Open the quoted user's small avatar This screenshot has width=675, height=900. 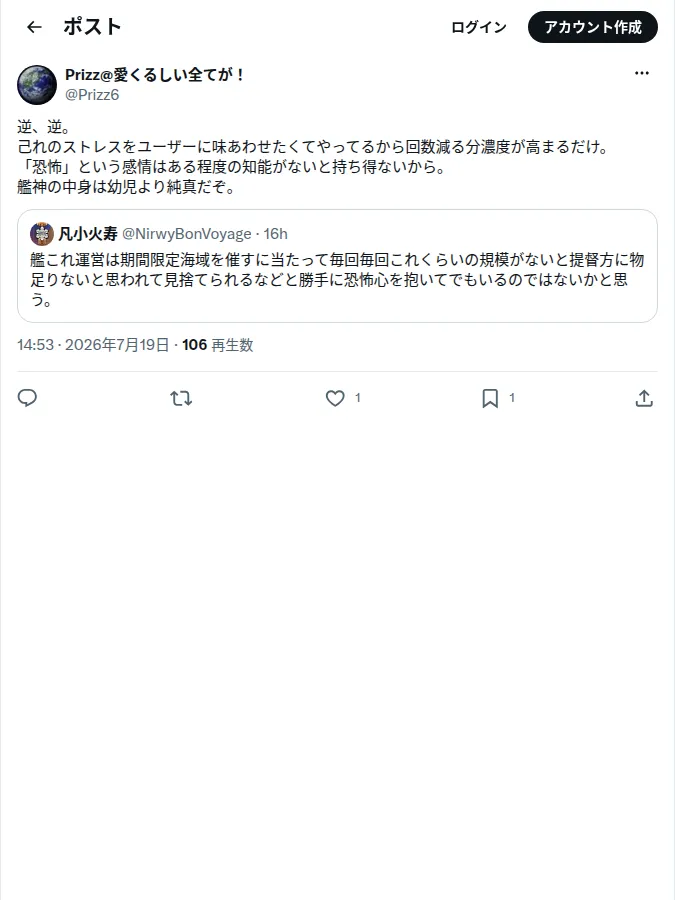[42, 234]
